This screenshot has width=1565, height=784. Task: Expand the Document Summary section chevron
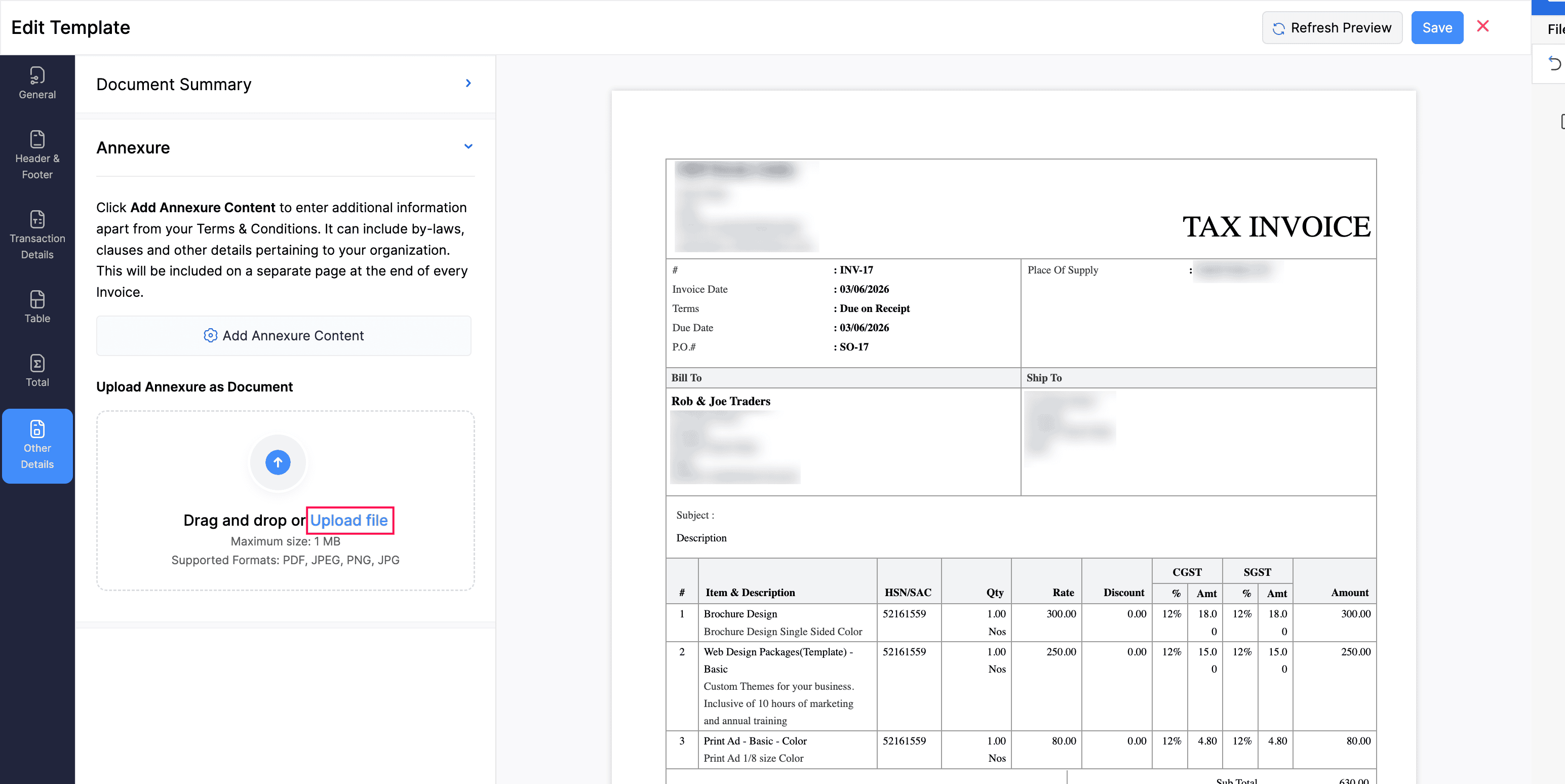468,83
